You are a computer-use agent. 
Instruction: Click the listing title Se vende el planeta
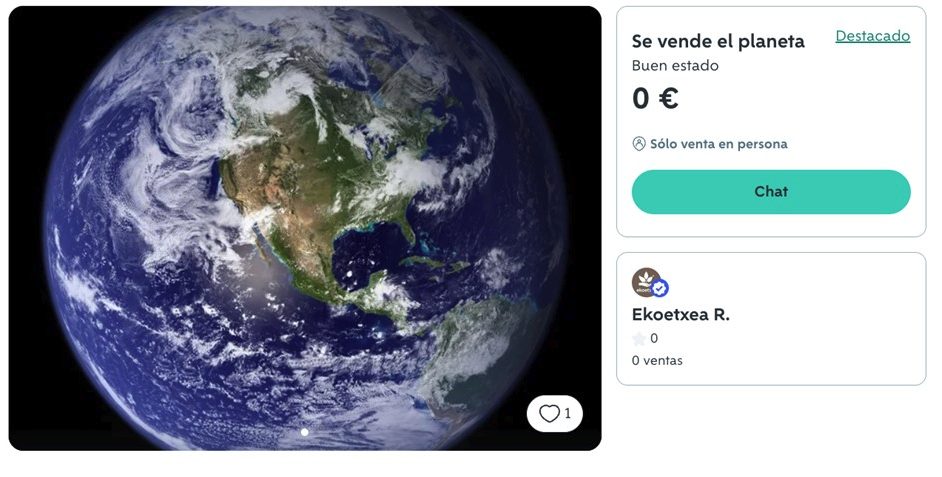(x=718, y=41)
